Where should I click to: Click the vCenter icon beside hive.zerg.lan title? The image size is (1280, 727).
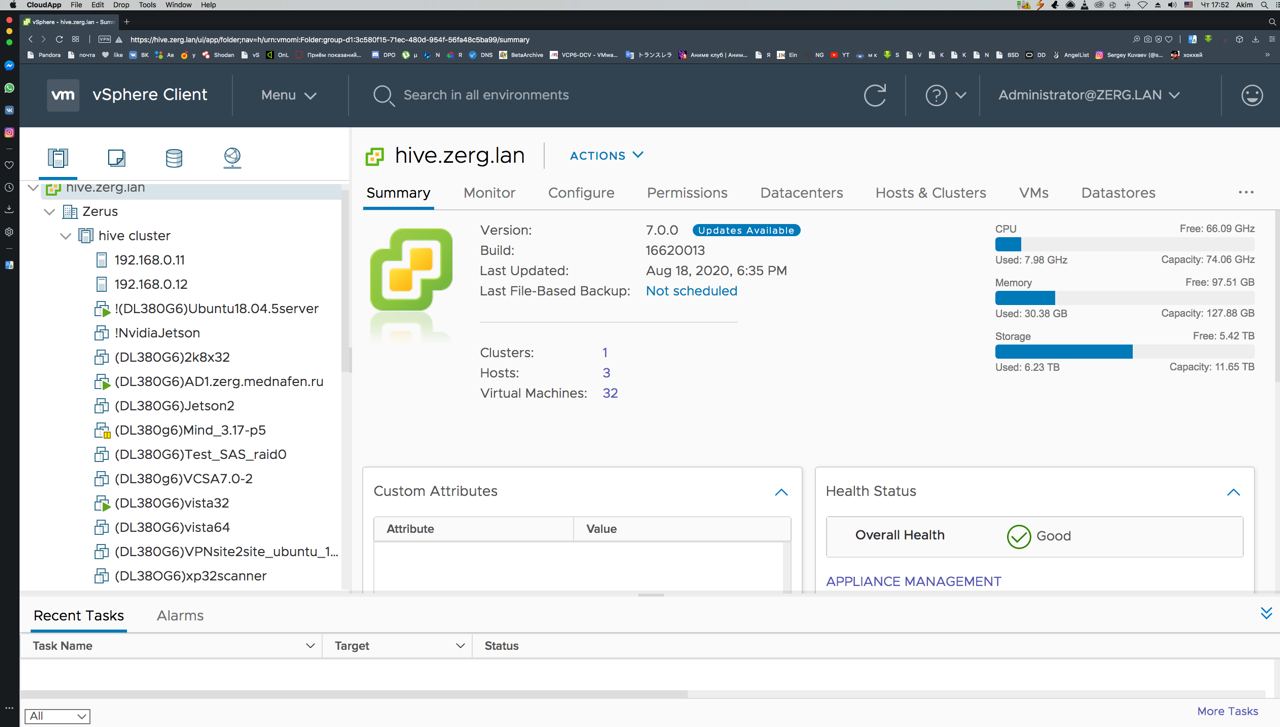click(375, 156)
